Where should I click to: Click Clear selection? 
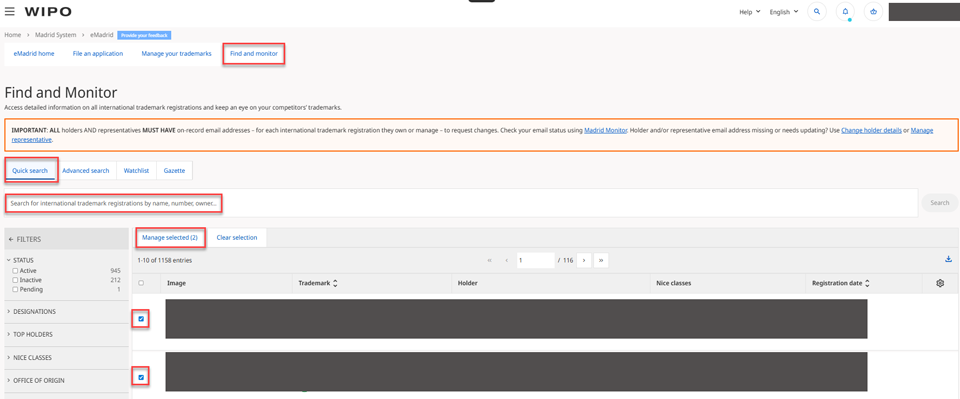click(237, 237)
